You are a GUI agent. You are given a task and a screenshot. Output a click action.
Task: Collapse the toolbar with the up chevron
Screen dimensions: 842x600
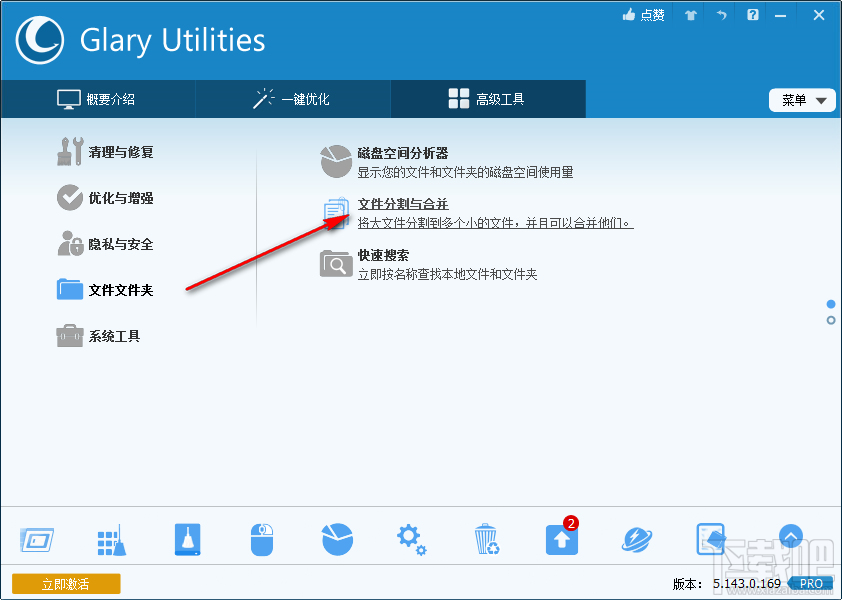[790, 537]
